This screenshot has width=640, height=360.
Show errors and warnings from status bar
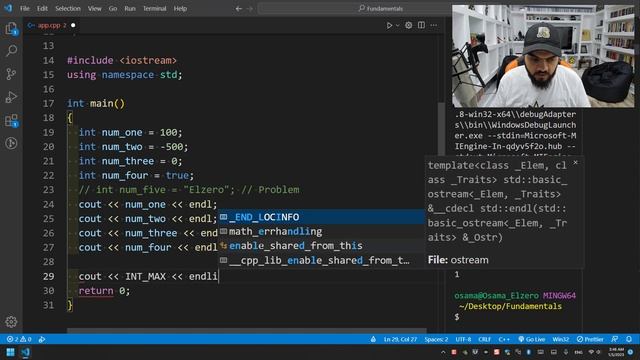(x=19, y=339)
